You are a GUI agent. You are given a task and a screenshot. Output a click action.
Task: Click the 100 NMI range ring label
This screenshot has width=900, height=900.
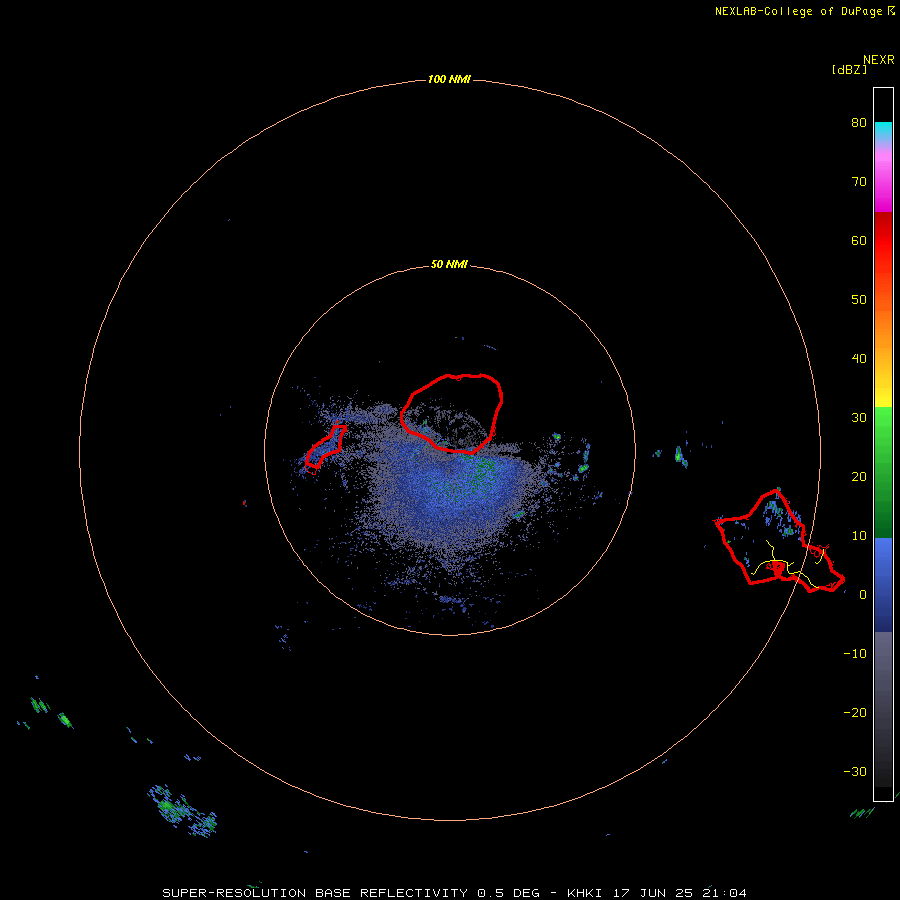449,79
